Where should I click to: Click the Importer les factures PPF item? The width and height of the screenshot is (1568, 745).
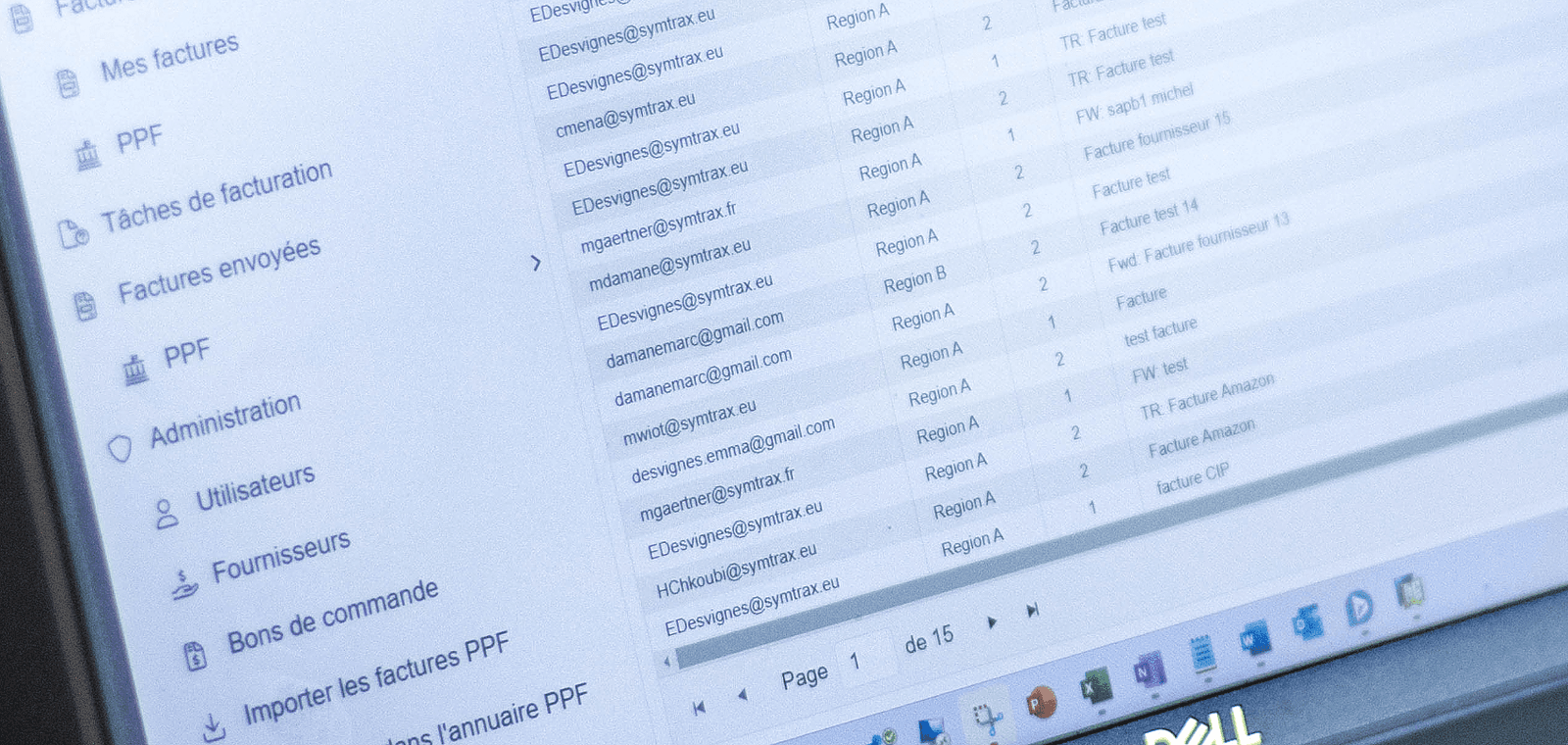click(376, 676)
